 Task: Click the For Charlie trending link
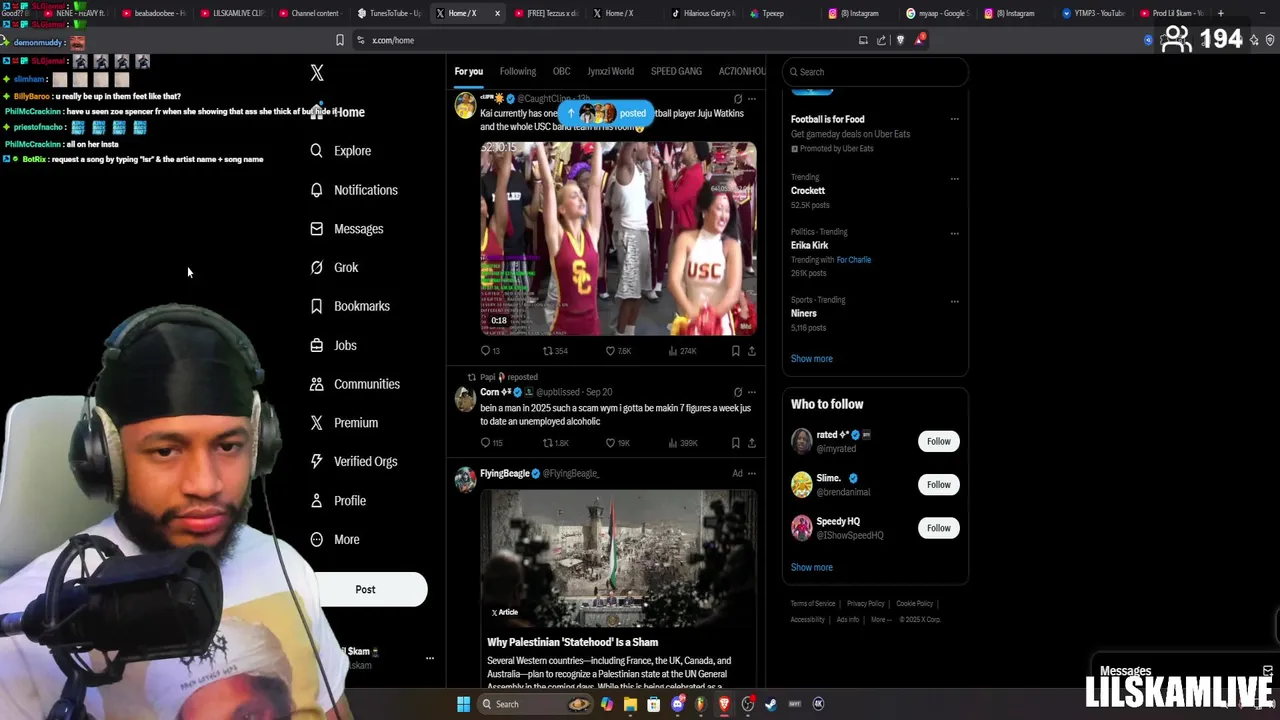pos(854,260)
